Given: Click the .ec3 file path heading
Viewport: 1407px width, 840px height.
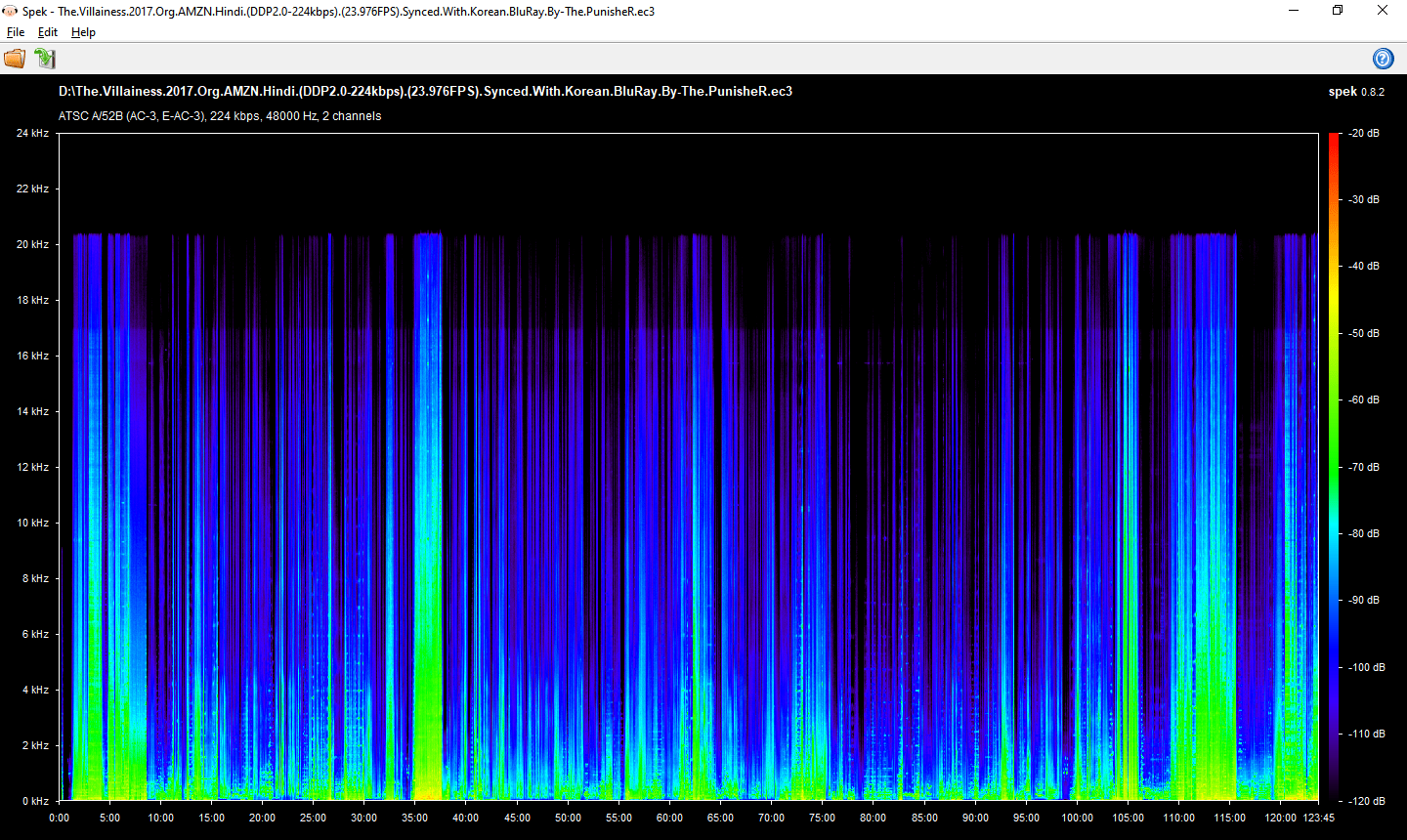Looking at the screenshot, I should (x=425, y=91).
